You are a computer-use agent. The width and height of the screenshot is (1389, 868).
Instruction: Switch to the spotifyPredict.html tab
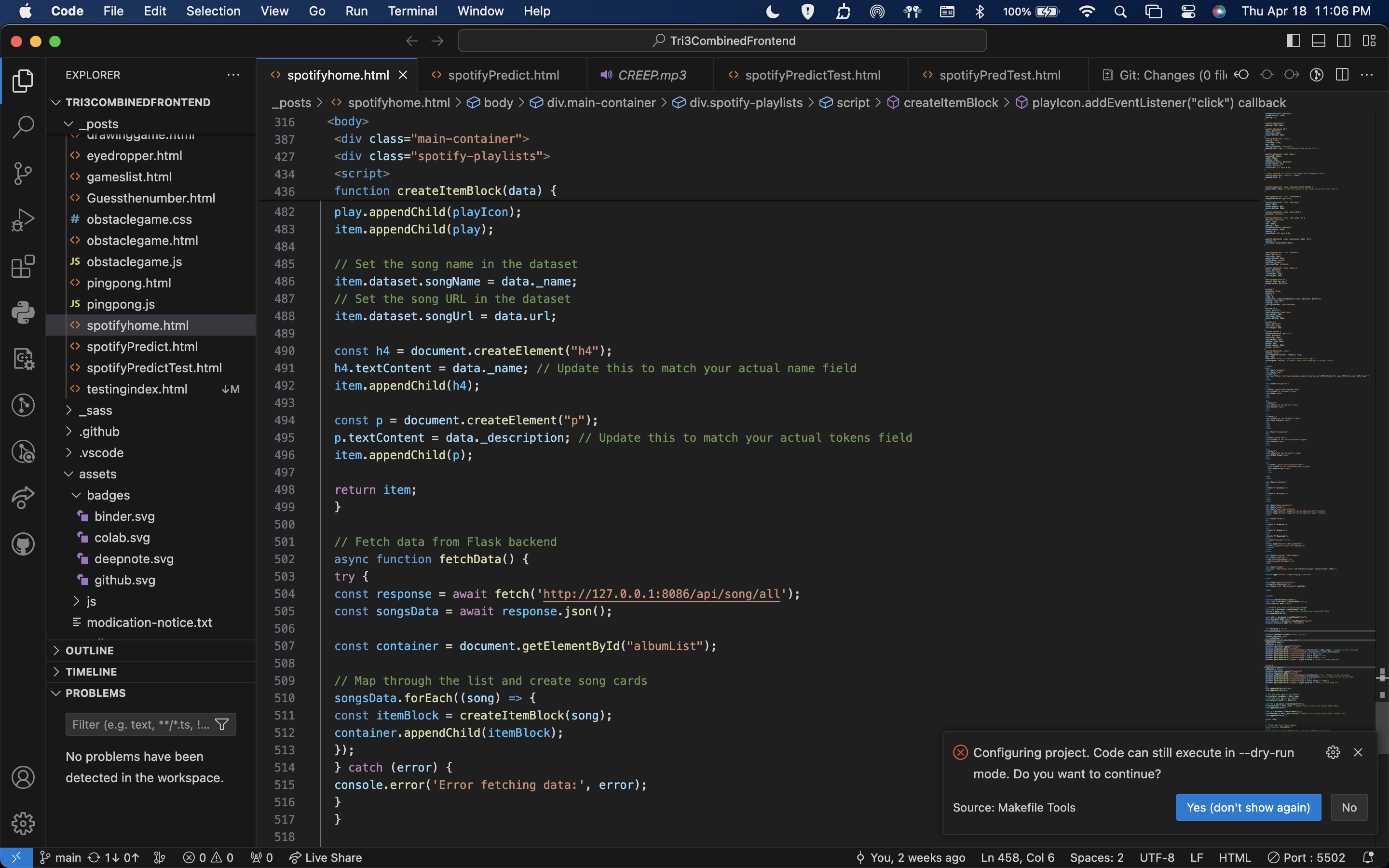[x=503, y=75]
